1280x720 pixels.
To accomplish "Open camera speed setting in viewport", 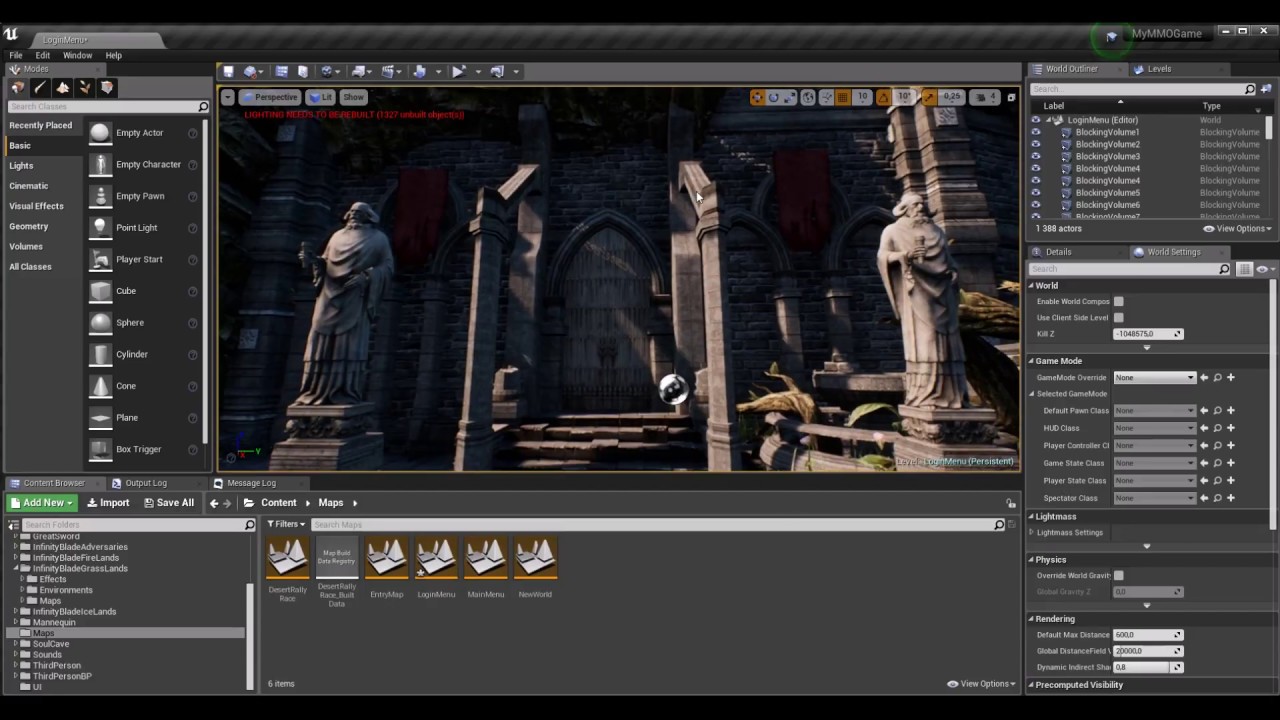I will 986,97.
